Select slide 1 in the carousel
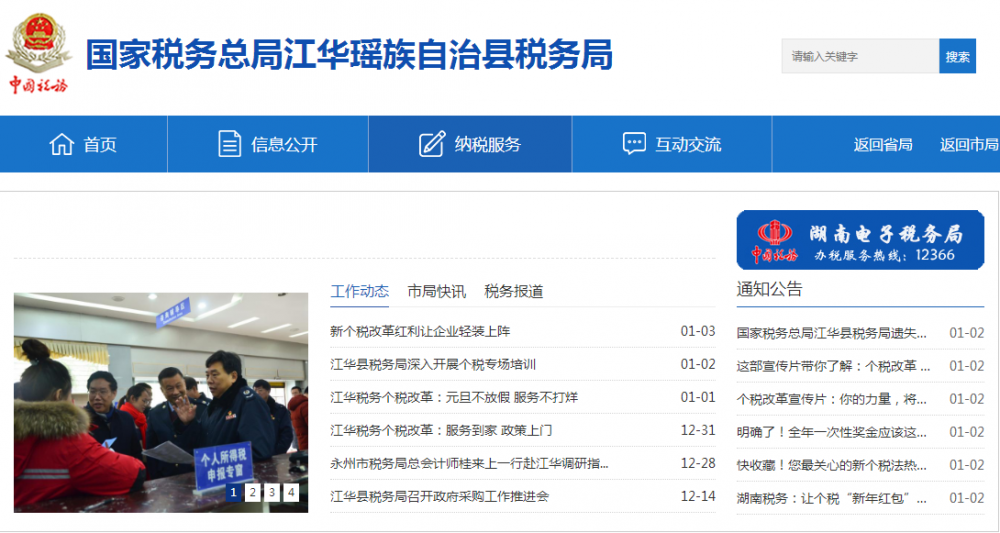 tap(233, 492)
